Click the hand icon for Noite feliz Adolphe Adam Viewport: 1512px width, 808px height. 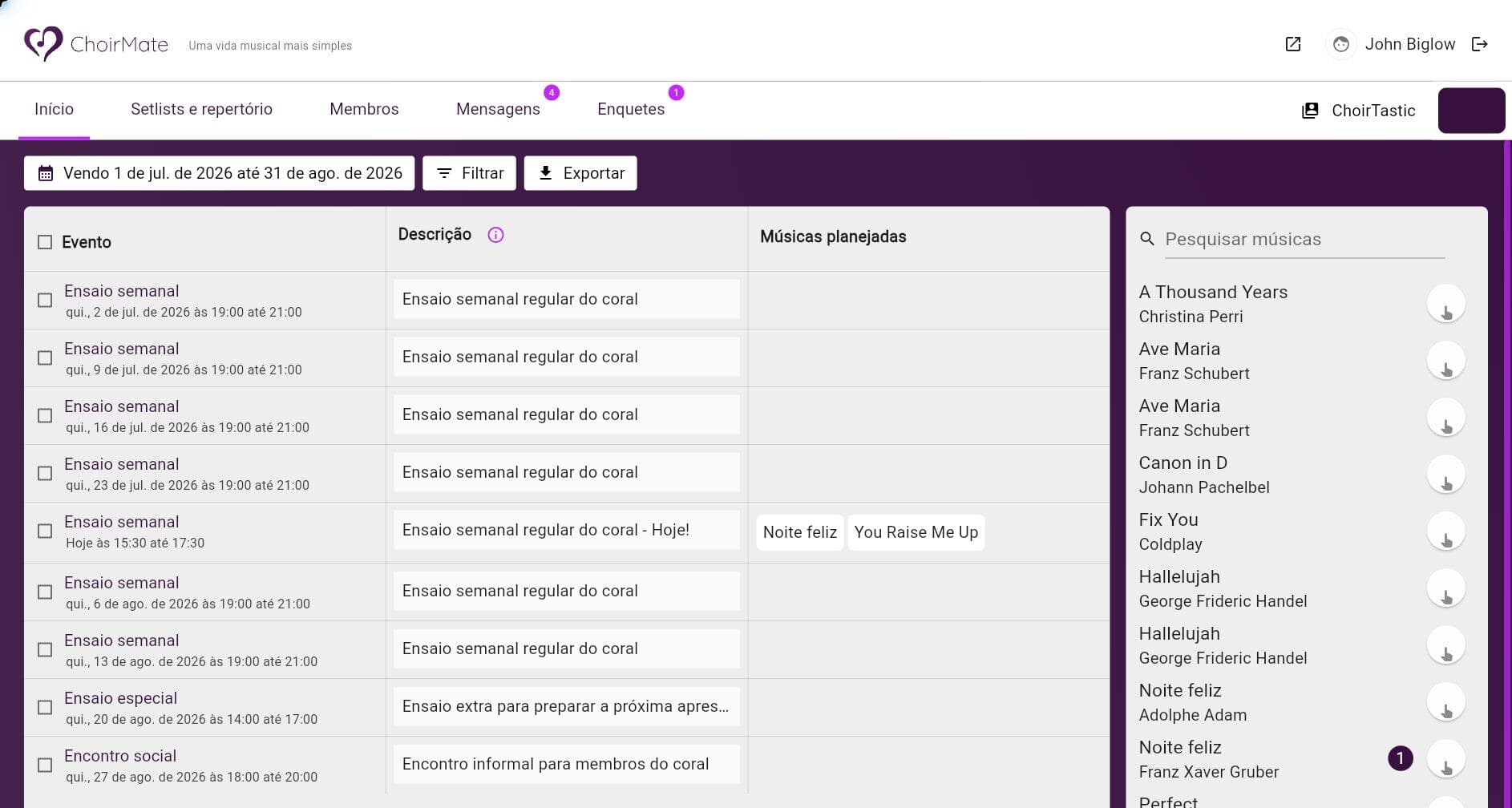(1445, 702)
